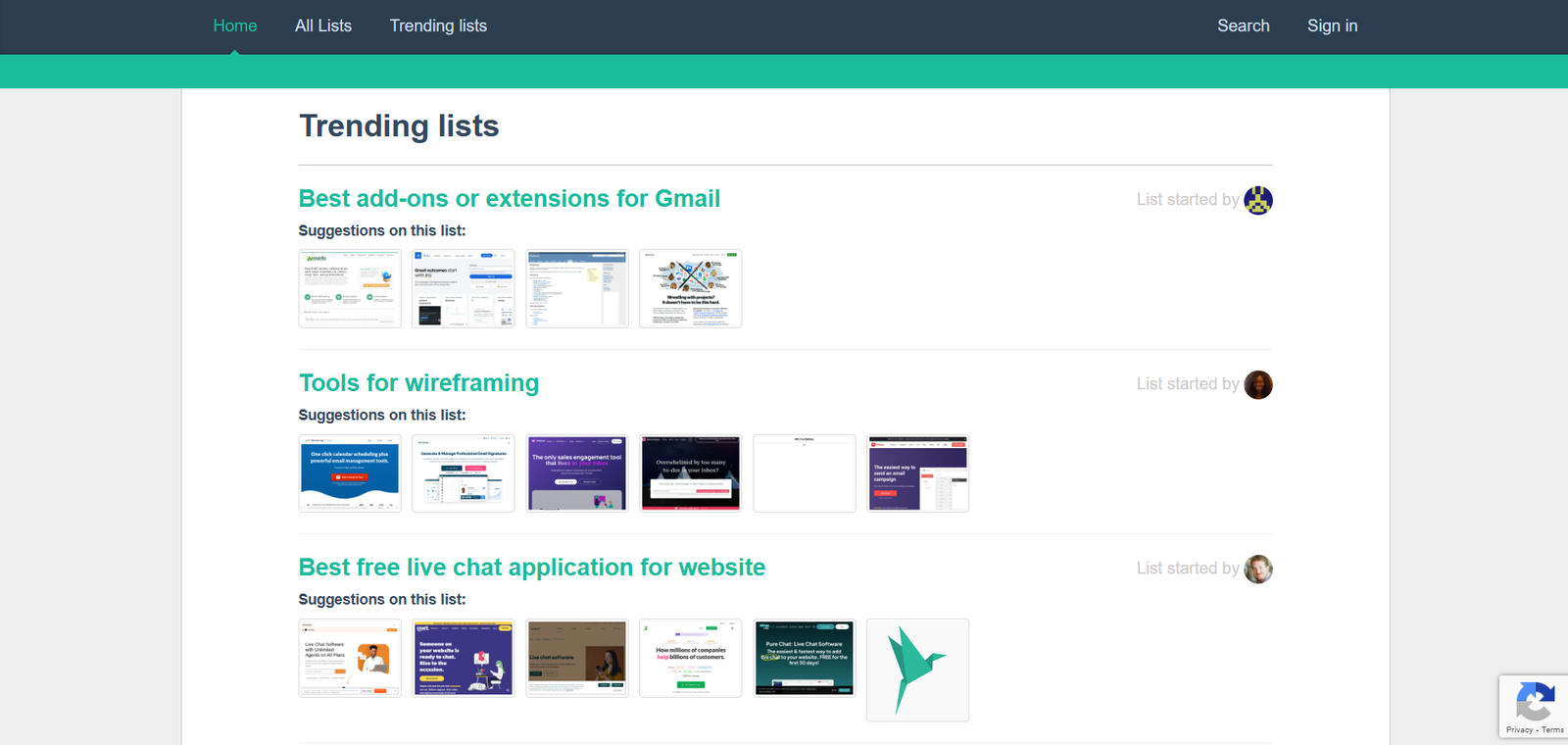Open 'Overwhelmed by too many to-dos' thumbnail

click(690, 472)
